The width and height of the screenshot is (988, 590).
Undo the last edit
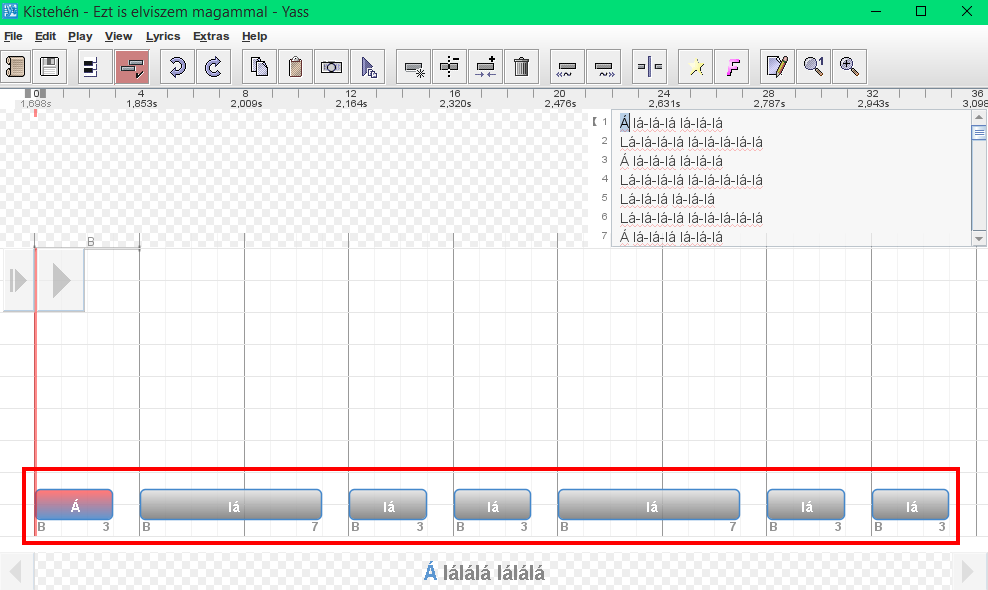pos(177,66)
